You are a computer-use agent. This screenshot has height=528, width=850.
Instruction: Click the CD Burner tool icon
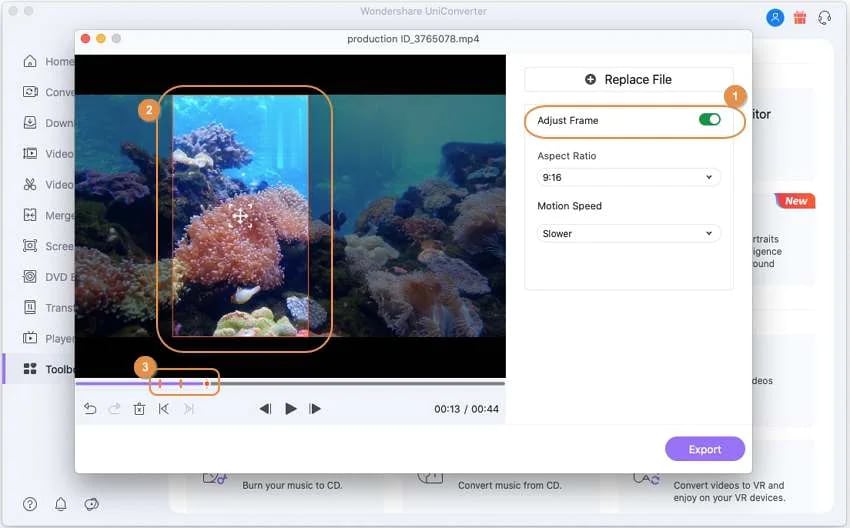(215, 478)
